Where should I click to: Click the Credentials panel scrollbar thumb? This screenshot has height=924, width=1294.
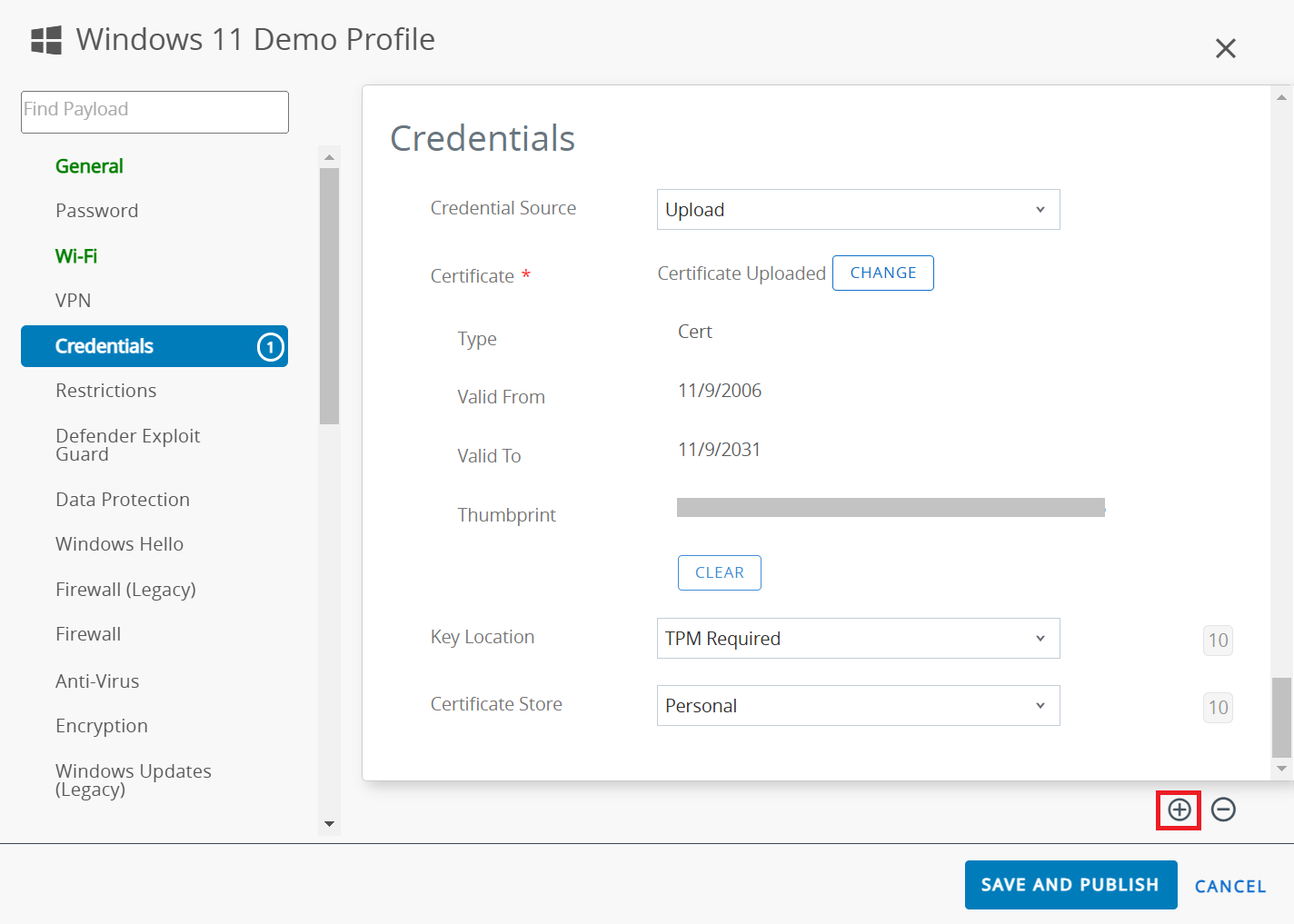click(x=1281, y=717)
